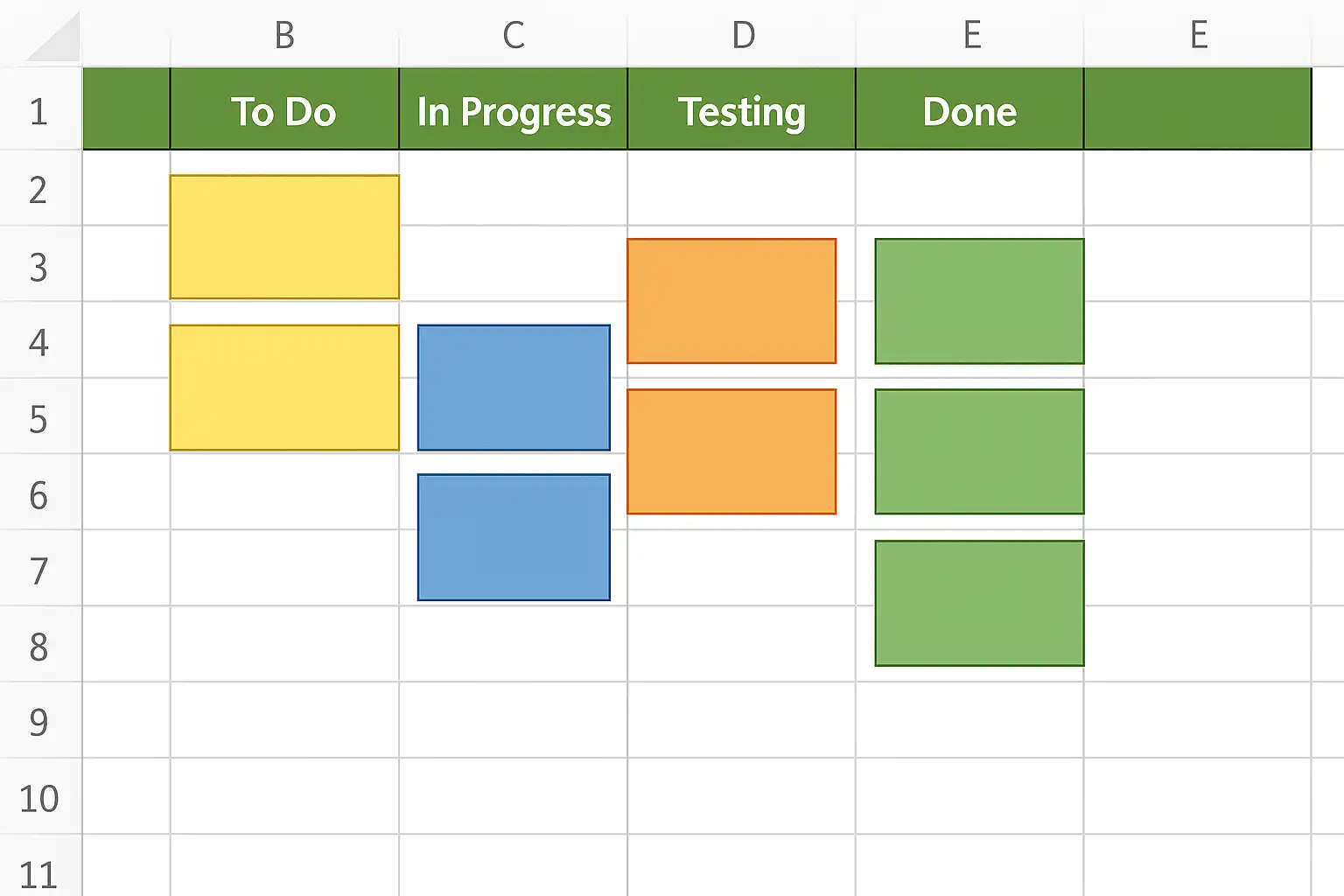The width and height of the screenshot is (1344, 896).
Task: Select the column C header
Action: click(514, 35)
